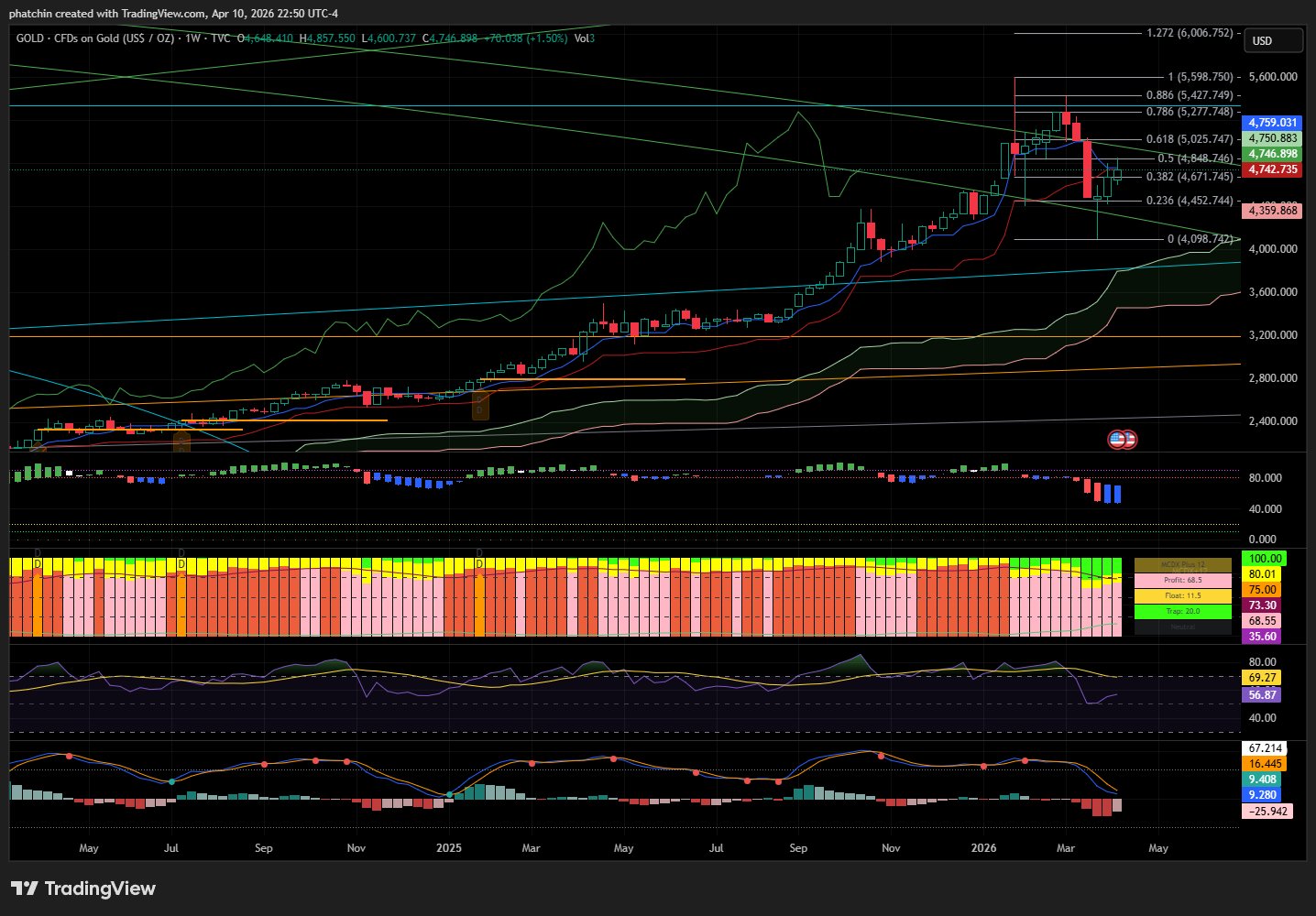Screen dimensions: 1316x916
Task: Click the pink Profit: 68.5 table cell
Action: [1182, 580]
